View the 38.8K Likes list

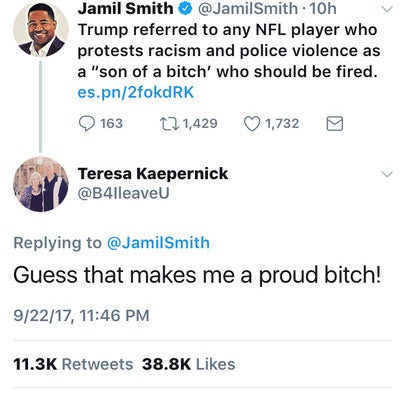(x=189, y=364)
